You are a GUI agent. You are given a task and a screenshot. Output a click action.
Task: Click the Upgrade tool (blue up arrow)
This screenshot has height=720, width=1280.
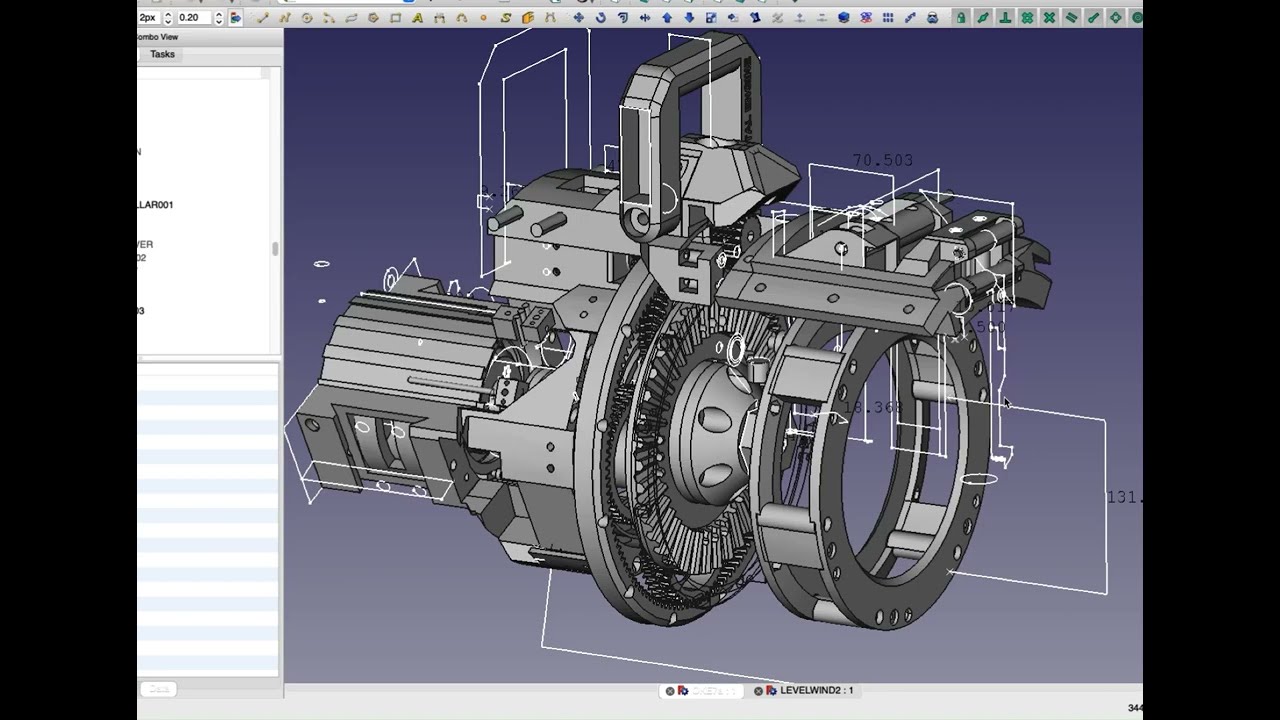(666, 18)
